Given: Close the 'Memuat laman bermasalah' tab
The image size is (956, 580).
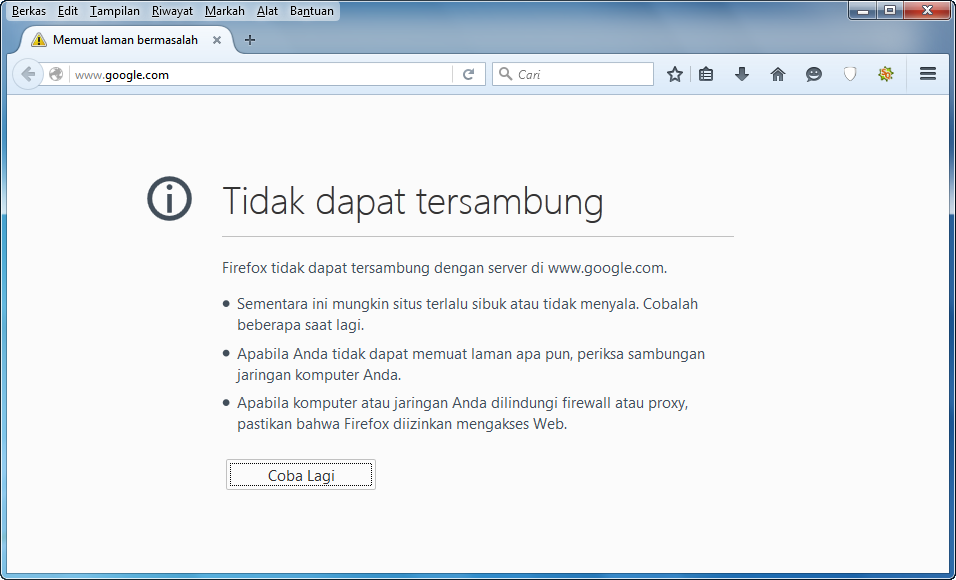Looking at the screenshot, I should (x=216, y=40).
